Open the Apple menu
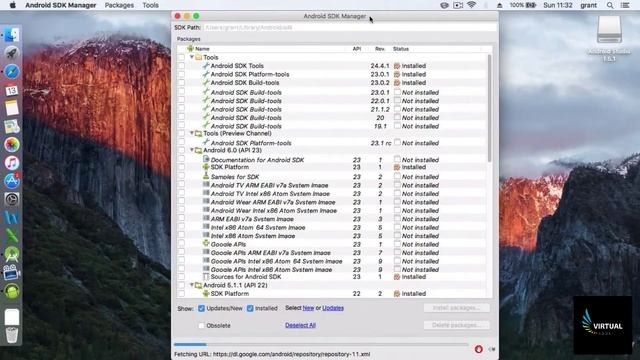The width and height of the screenshot is (640, 360). pyautogui.click(x=12, y=5)
